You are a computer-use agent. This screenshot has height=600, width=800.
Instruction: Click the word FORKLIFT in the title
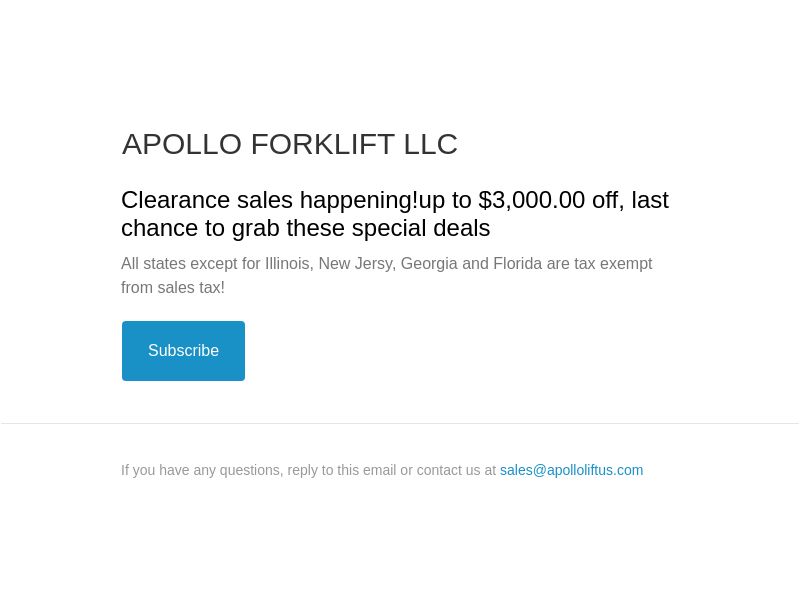click(322, 144)
